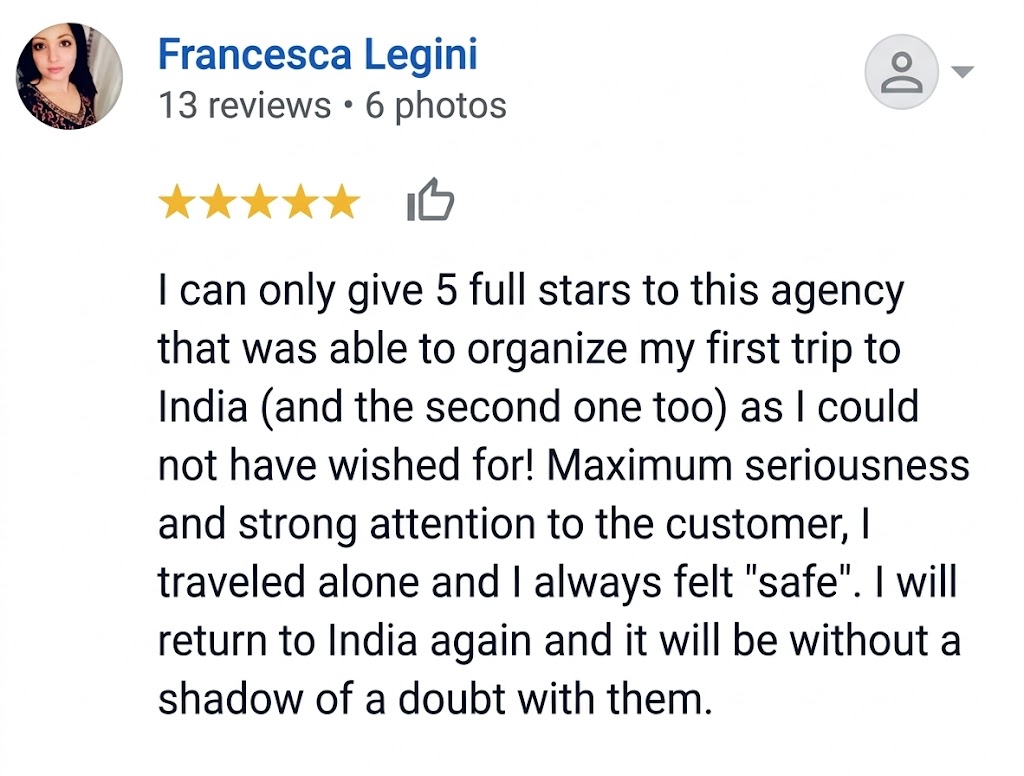Click the thumbs-up like icon
1024x776 pixels.
click(x=430, y=202)
